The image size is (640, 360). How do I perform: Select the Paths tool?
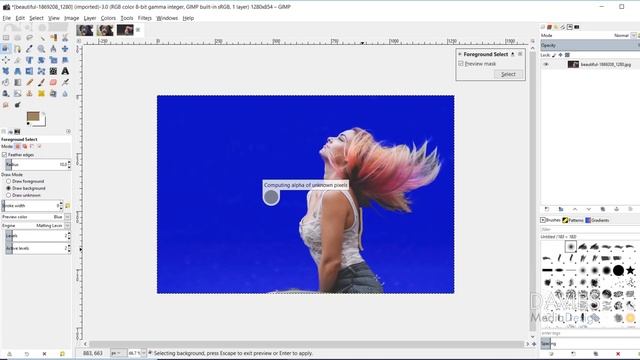coord(18,49)
